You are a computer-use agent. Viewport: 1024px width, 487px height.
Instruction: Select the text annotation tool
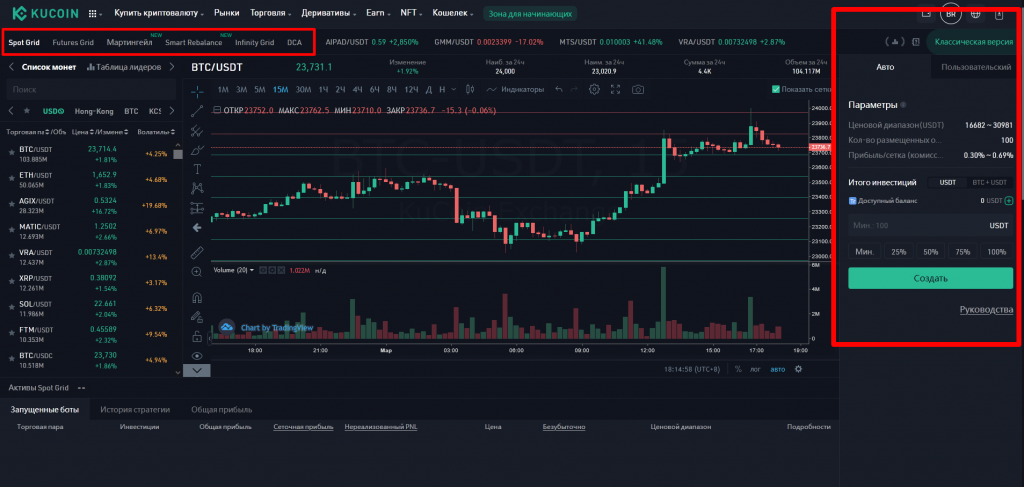click(197, 168)
